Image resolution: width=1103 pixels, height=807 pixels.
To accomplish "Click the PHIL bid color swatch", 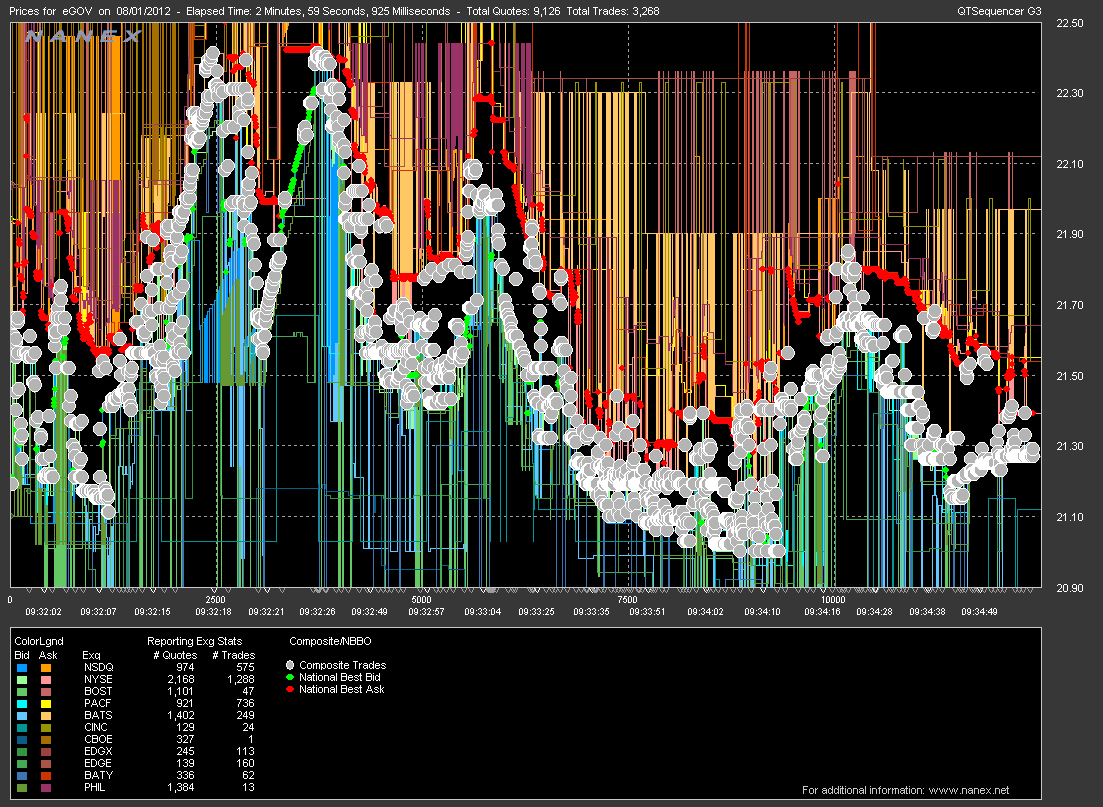I will (22, 787).
